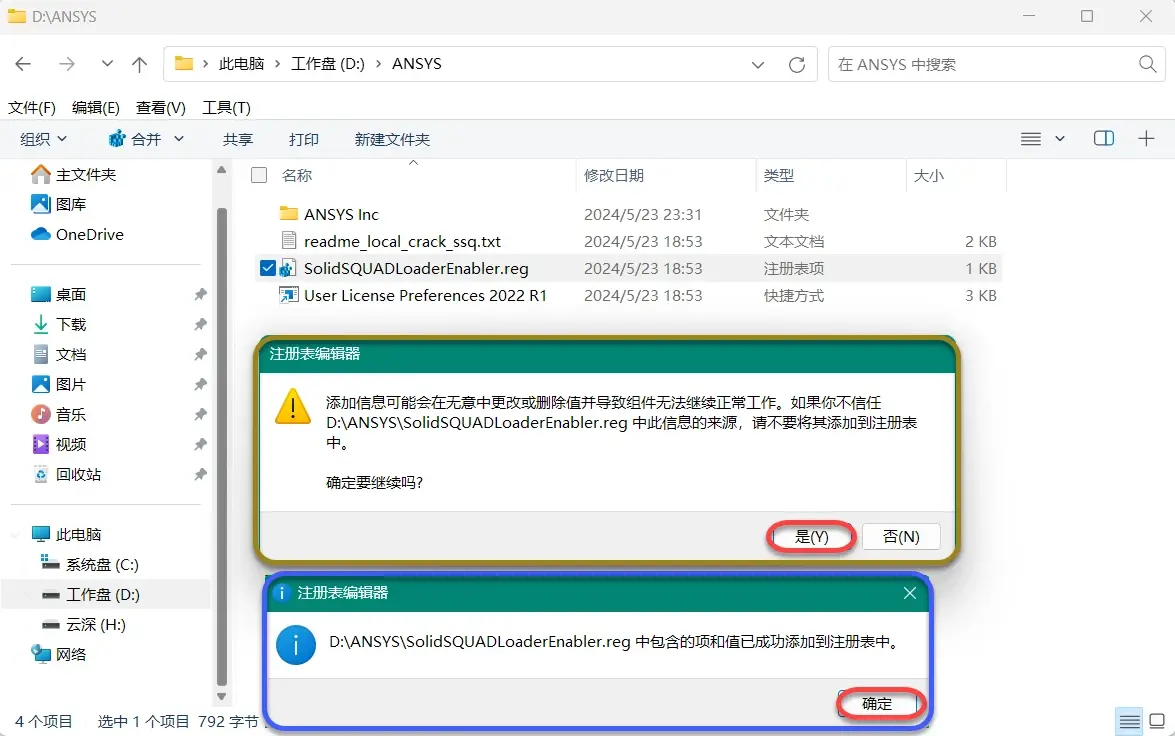Viewport: 1175px width, 736px height.
Task: Switch to details view in status bar
Action: click(x=1129, y=722)
